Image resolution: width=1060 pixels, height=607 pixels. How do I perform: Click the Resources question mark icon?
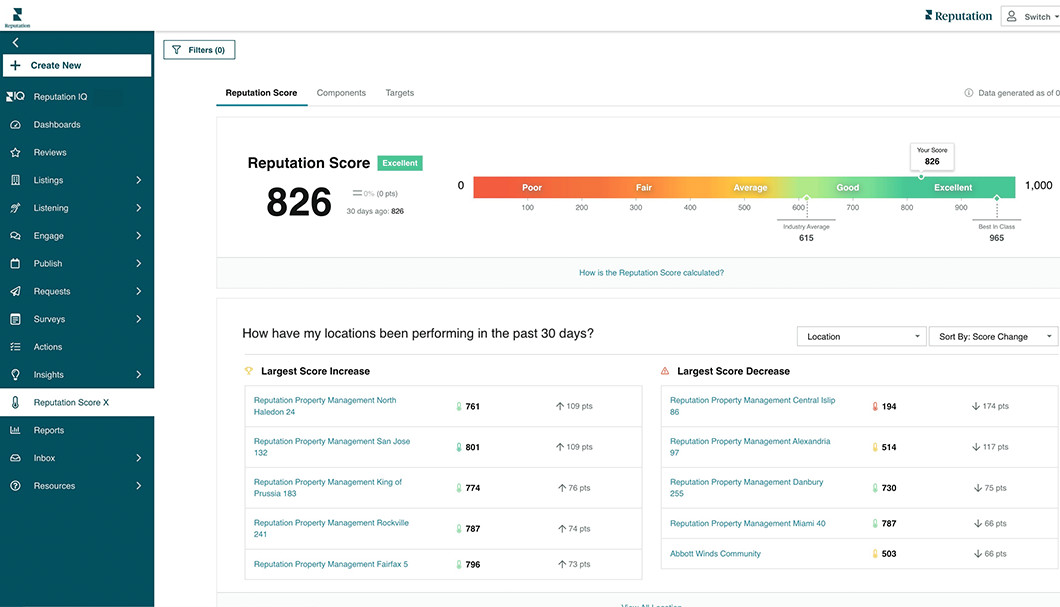[15, 485]
